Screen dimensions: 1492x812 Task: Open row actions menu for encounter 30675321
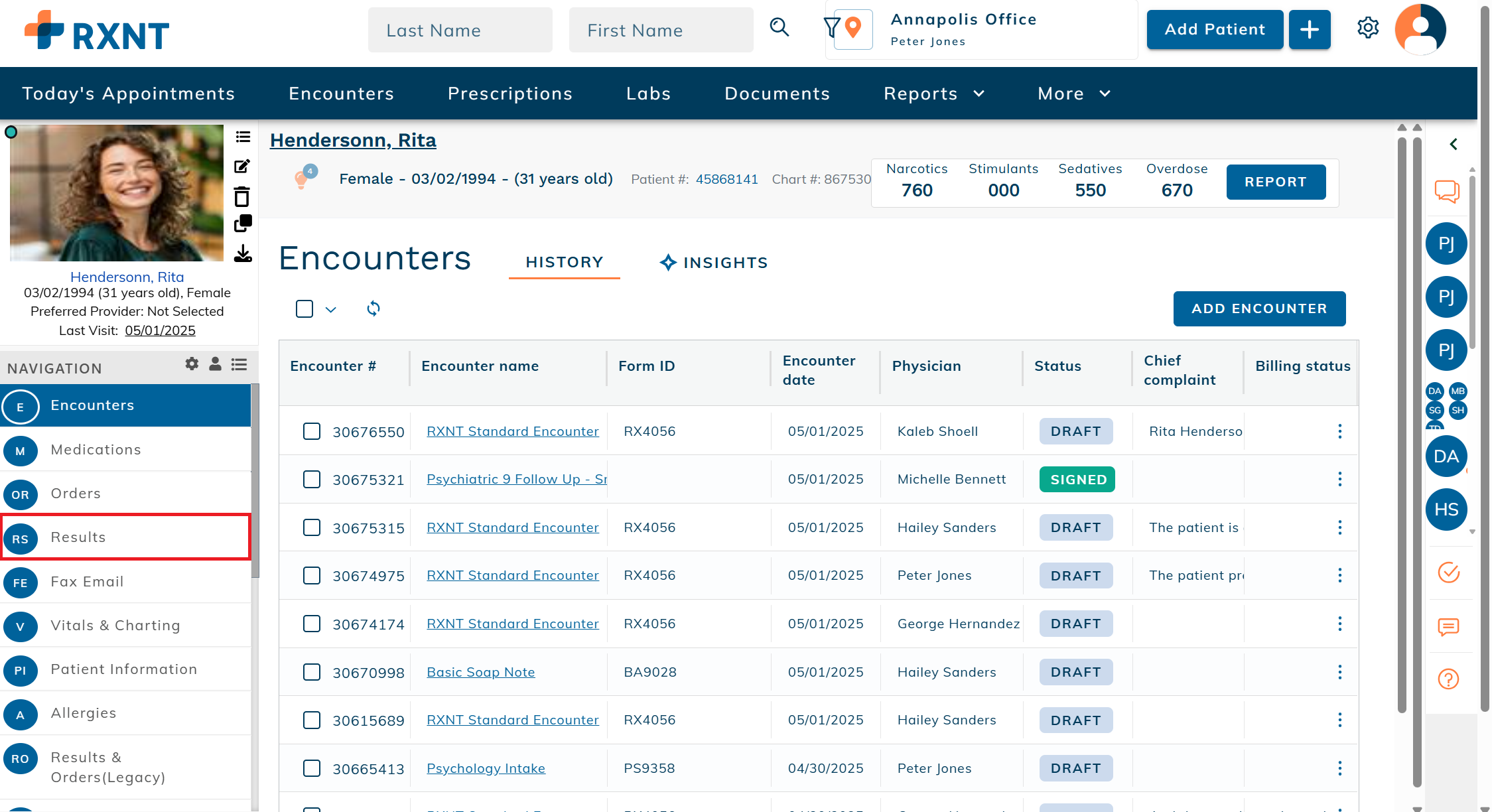pyautogui.click(x=1339, y=479)
